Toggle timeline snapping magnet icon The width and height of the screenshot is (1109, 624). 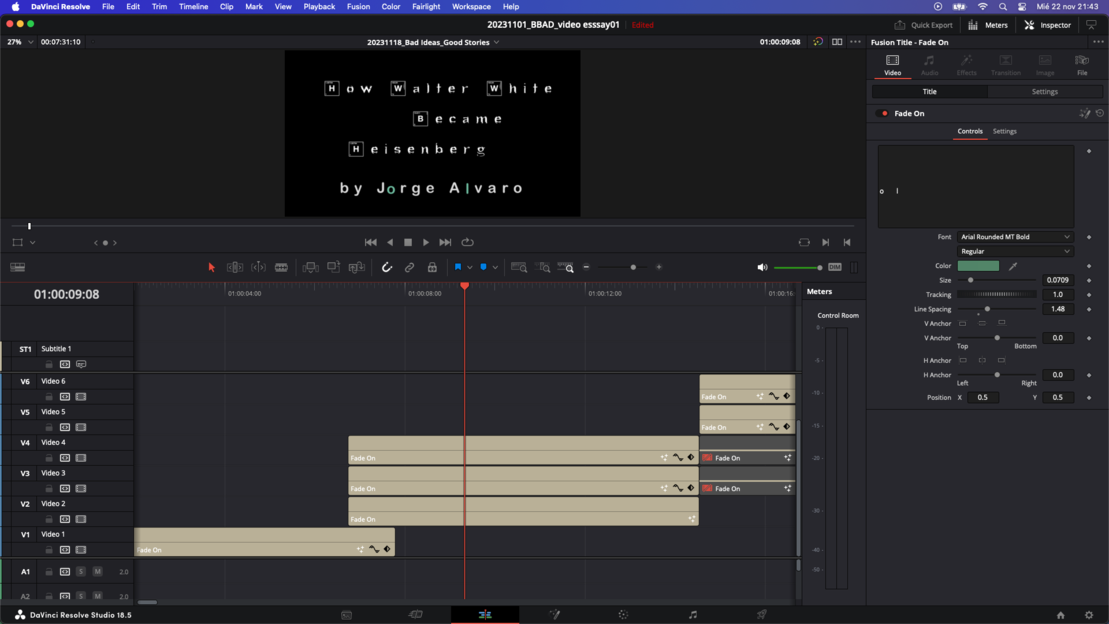coord(387,268)
